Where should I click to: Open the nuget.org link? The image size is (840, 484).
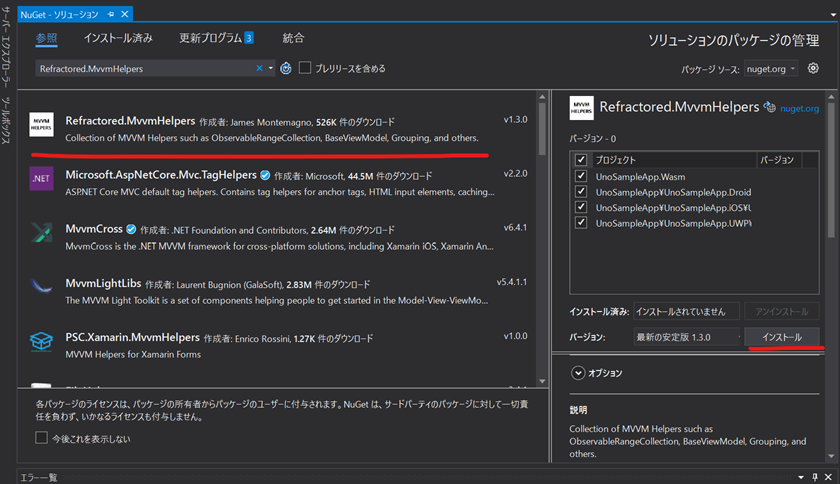(x=799, y=108)
